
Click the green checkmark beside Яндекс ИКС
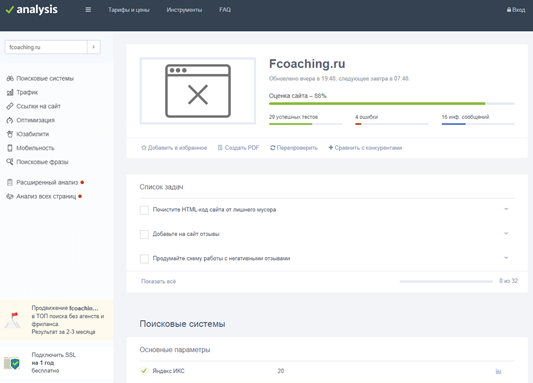pyautogui.click(x=144, y=371)
